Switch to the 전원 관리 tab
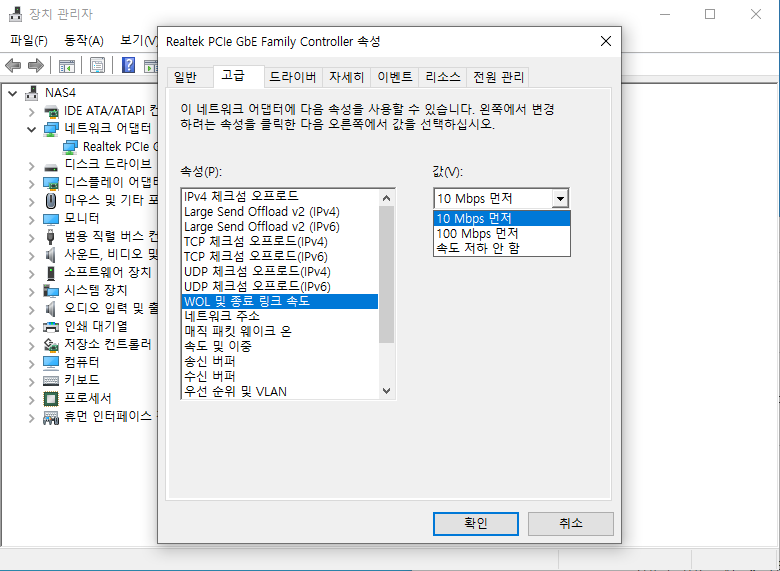The image size is (780, 571). 498,77
